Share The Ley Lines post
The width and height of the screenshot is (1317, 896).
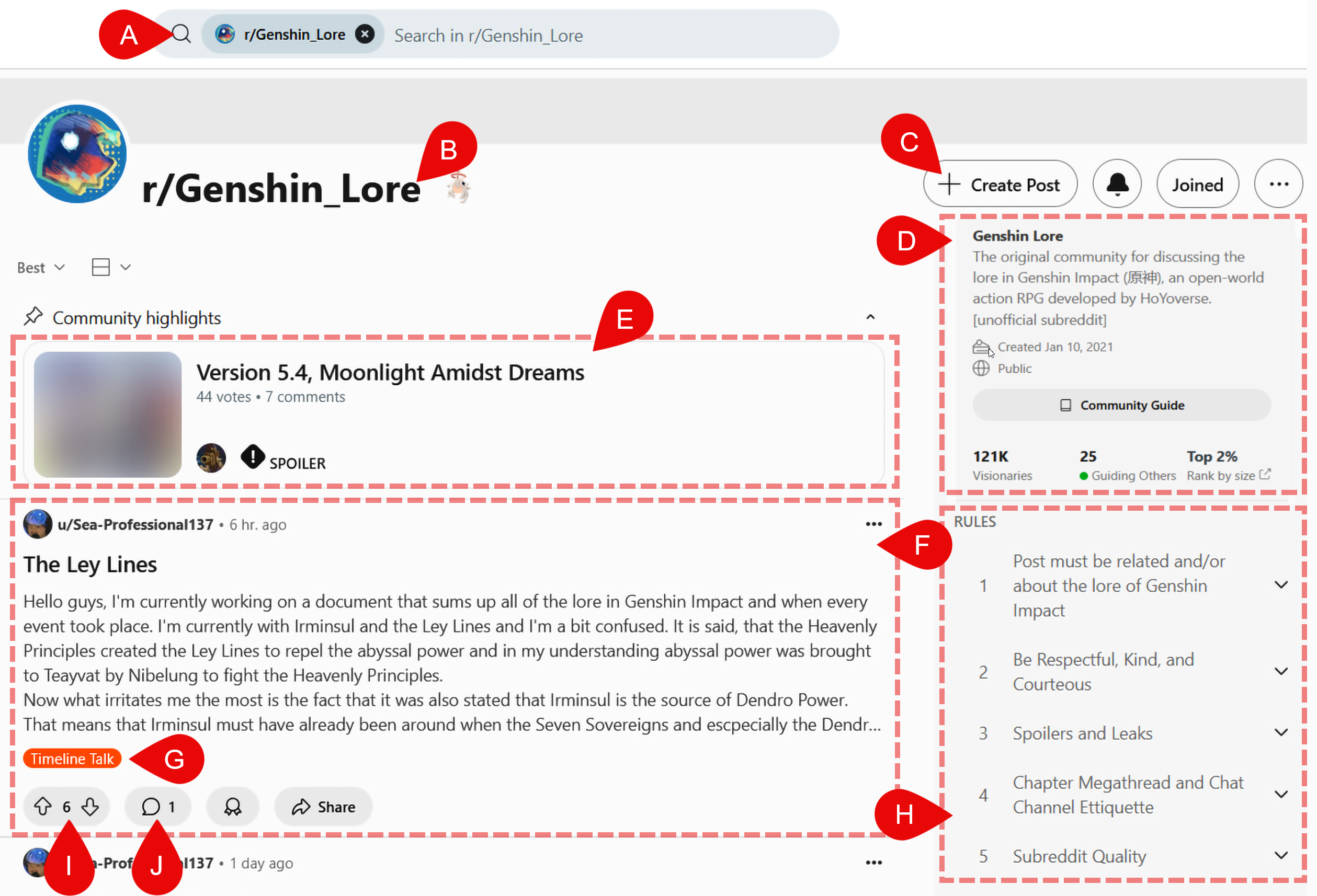[323, 807]
